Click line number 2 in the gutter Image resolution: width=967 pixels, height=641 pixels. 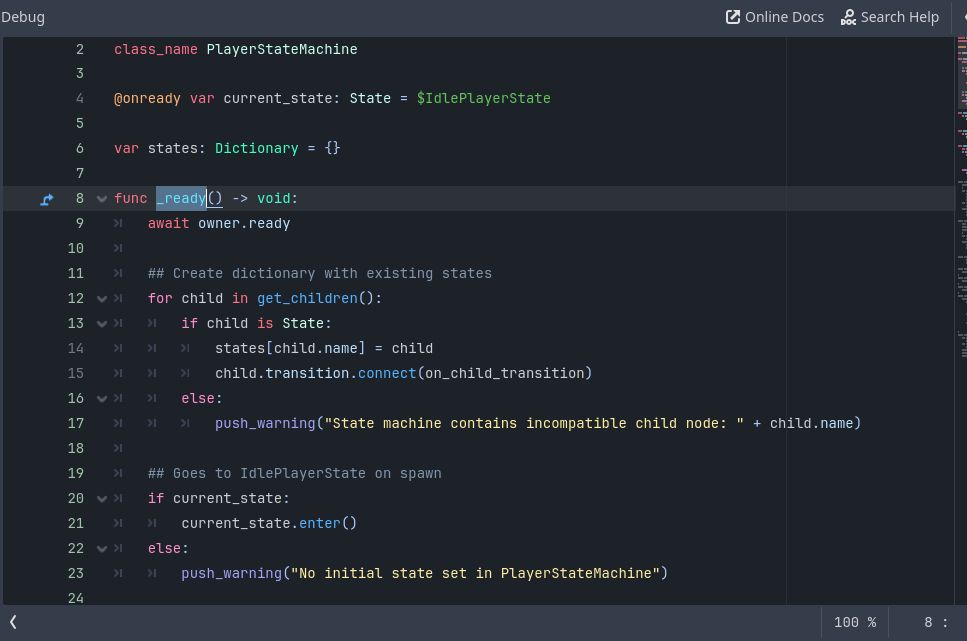tap(80, 49)
